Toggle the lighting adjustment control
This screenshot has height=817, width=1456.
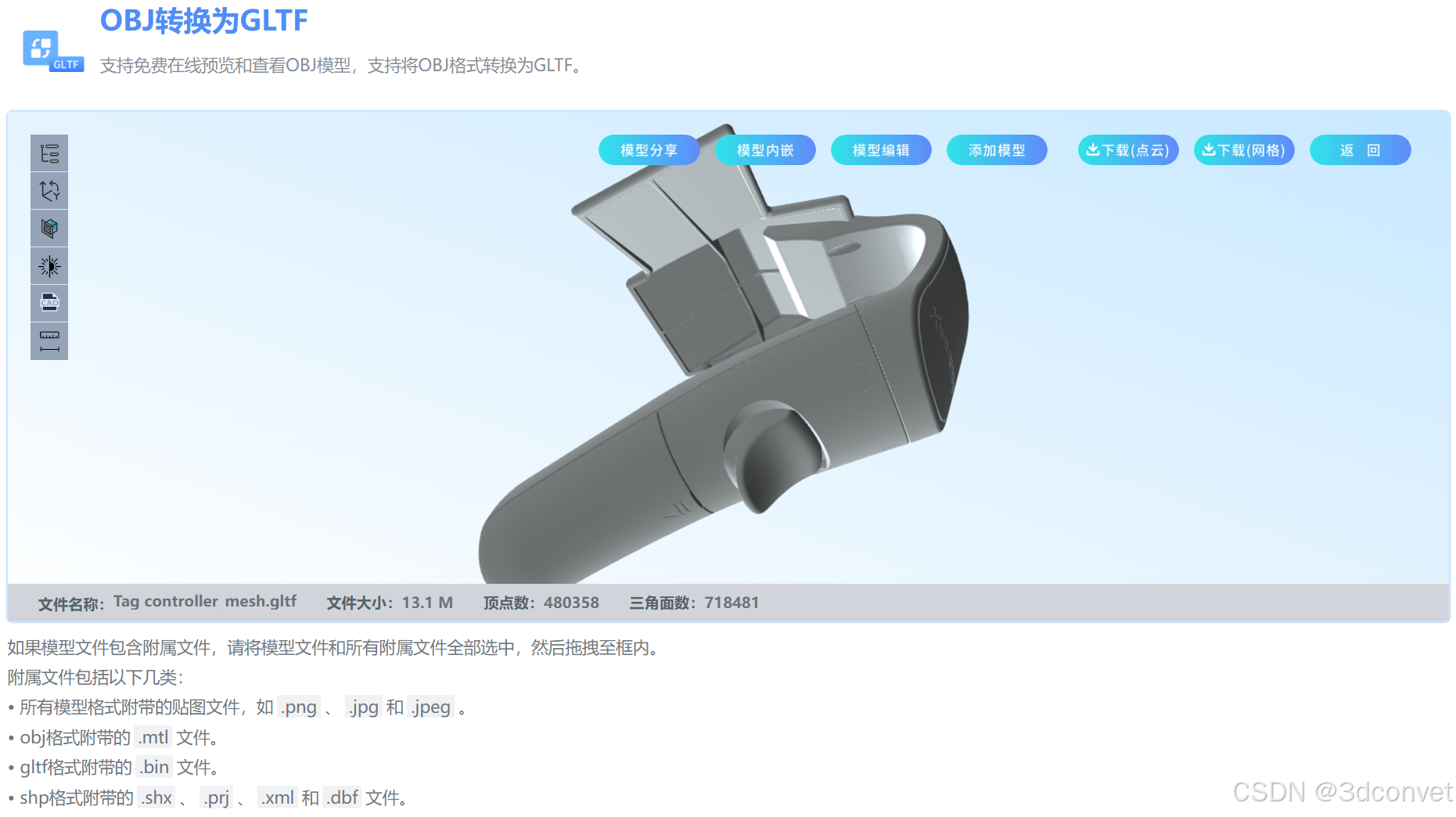tap(49, 265)
